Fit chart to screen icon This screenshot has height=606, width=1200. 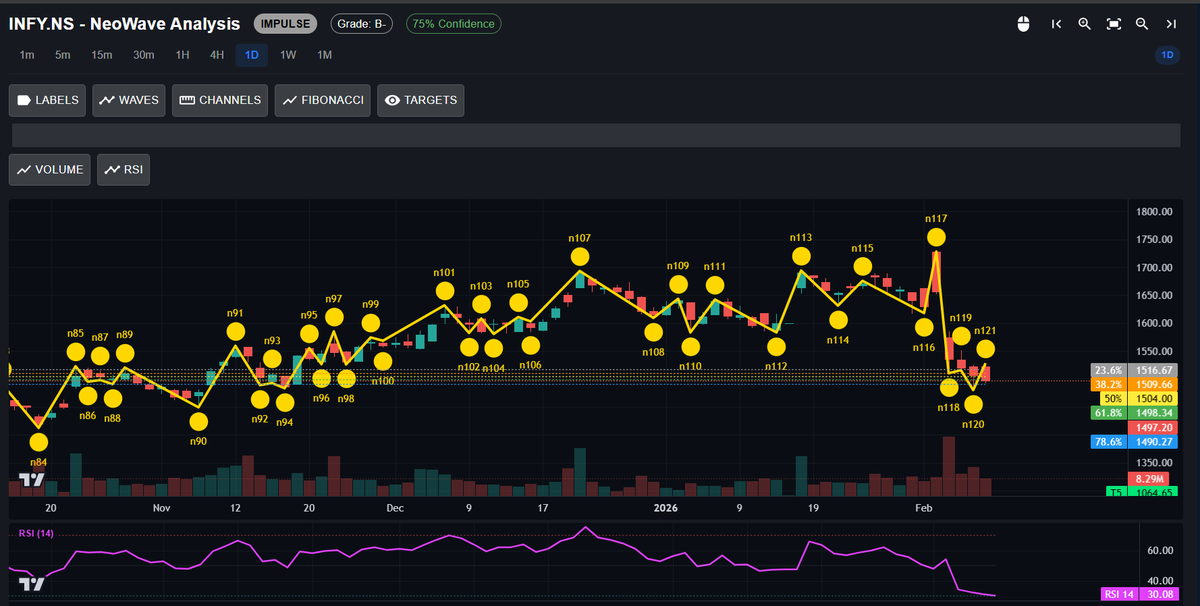pos(1113,24)
